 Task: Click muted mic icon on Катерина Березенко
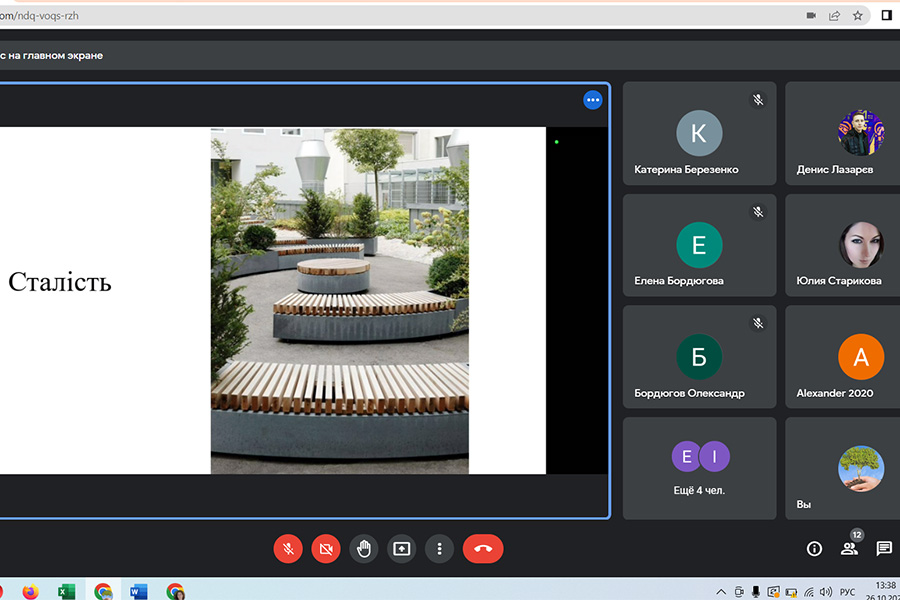(758, 100)
